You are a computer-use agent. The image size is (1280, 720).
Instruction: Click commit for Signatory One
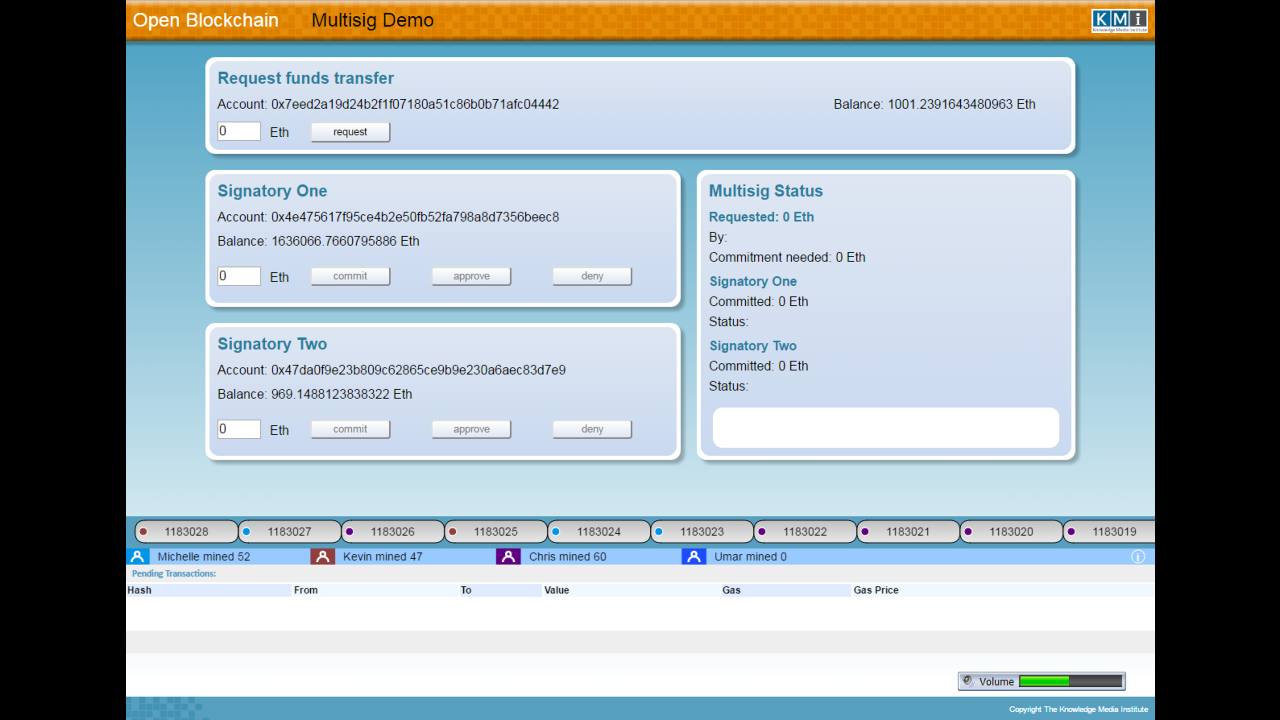(x=350, y=276)
